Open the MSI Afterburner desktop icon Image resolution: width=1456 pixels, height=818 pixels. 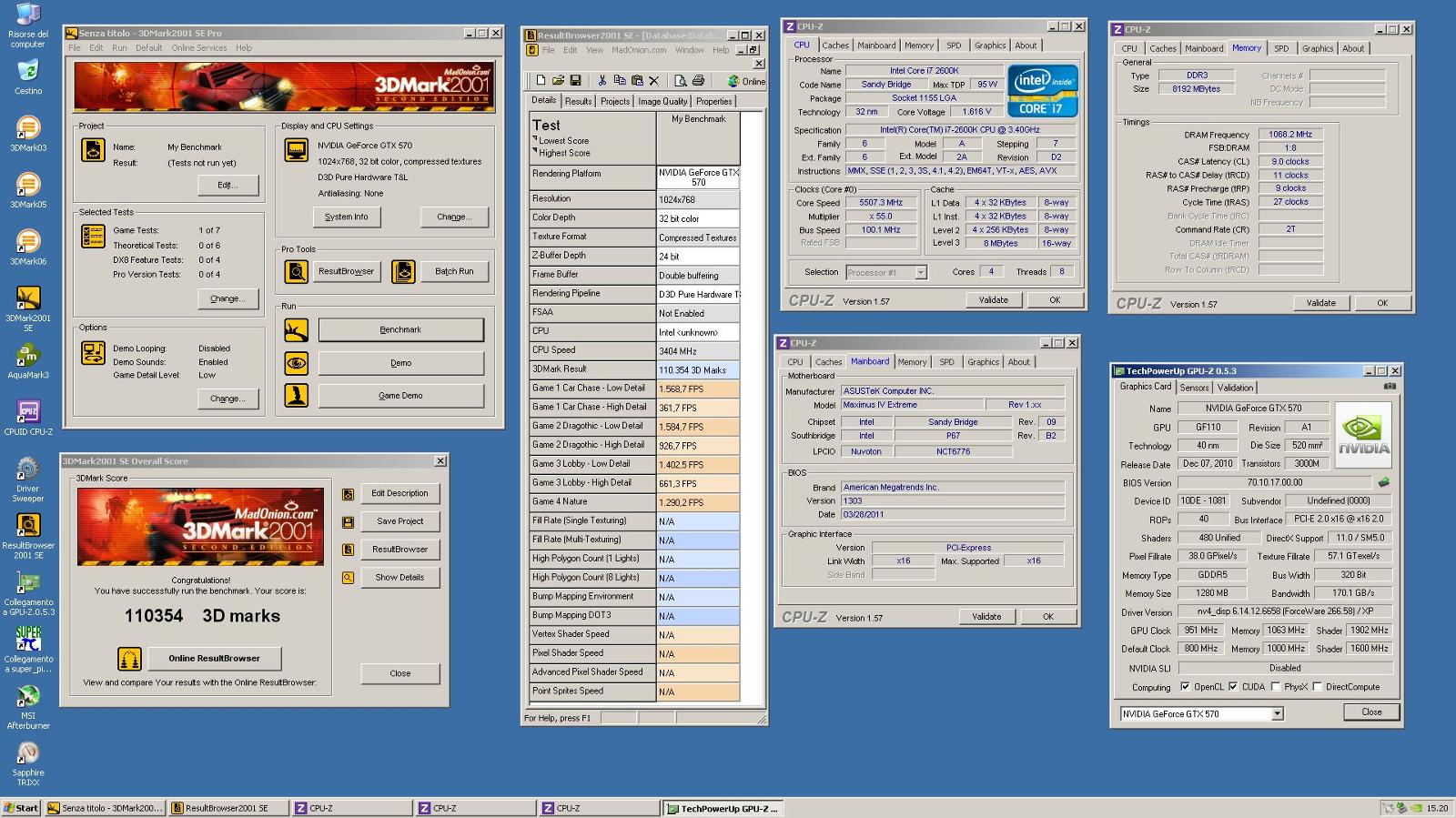(28, 707)
